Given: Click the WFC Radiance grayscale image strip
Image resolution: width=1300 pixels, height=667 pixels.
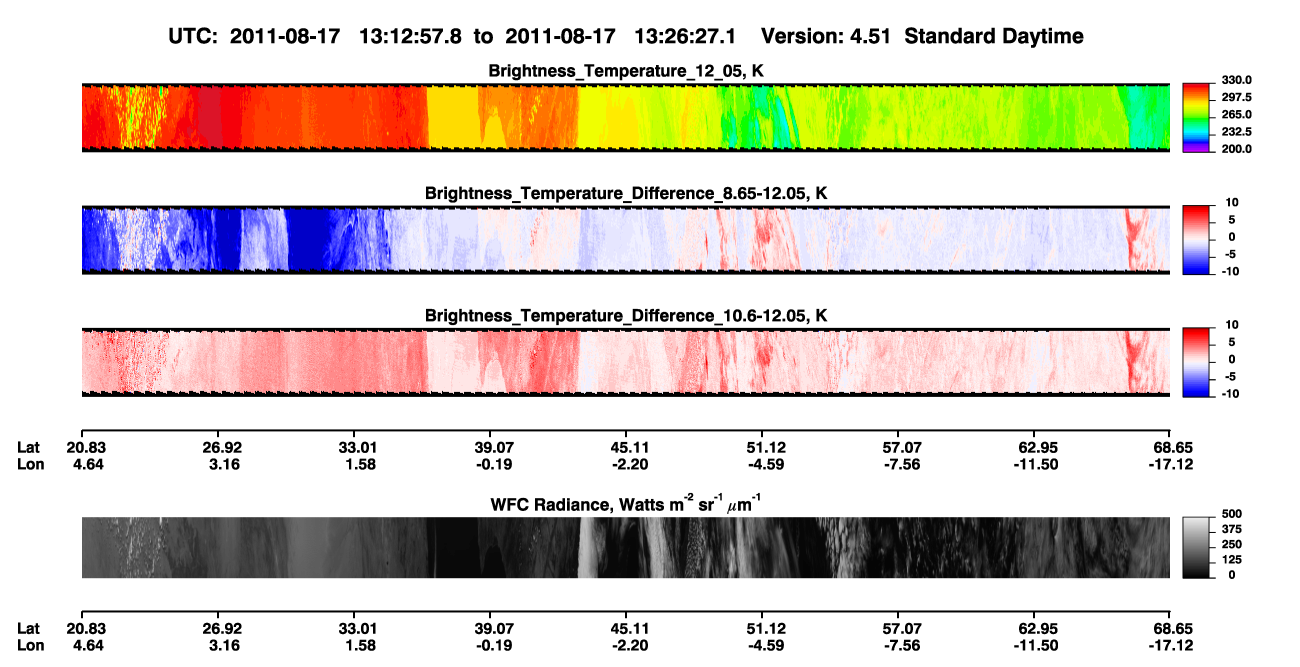Looking at the screenshot, I should (626, 548).
